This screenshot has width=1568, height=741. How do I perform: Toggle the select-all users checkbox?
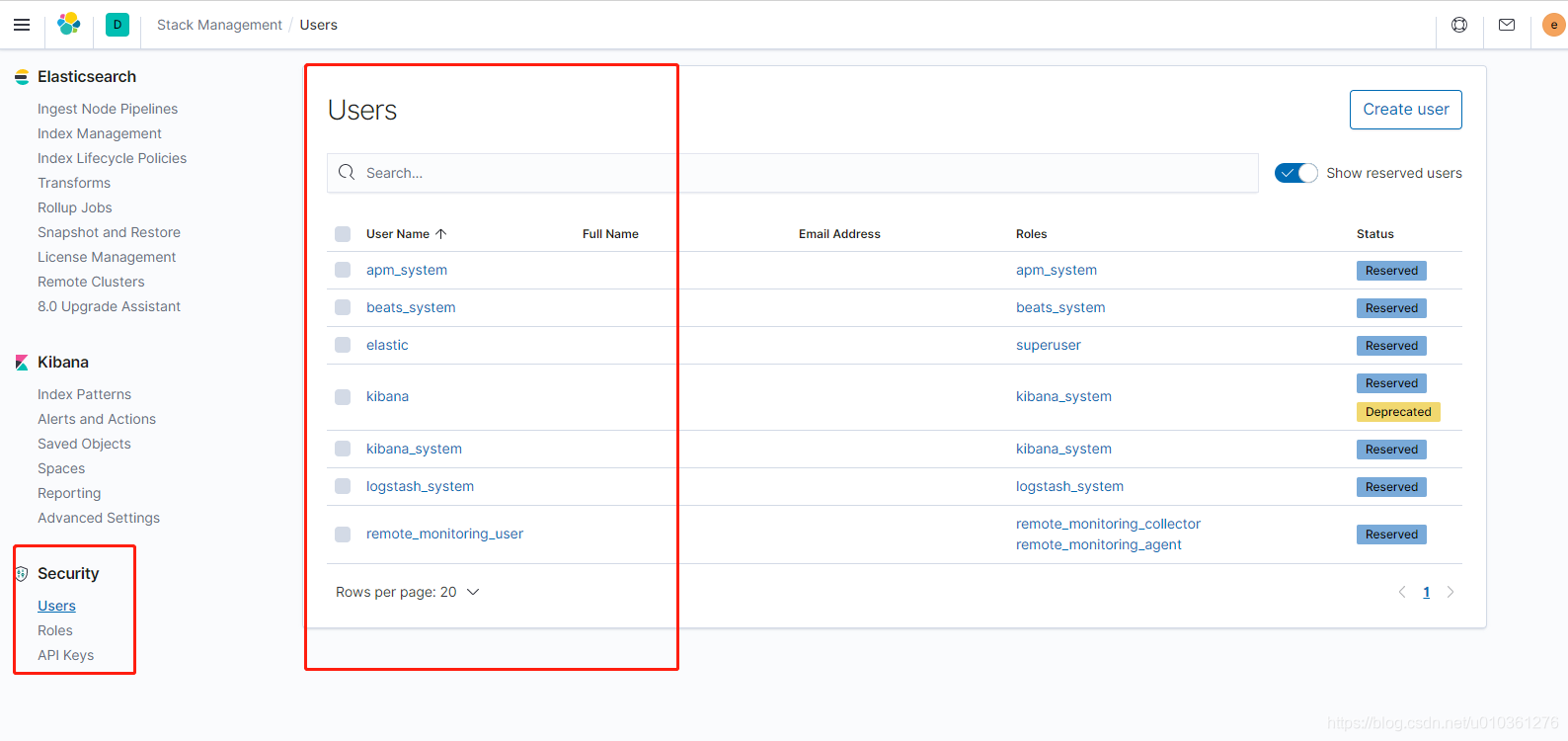pos(343,234)
